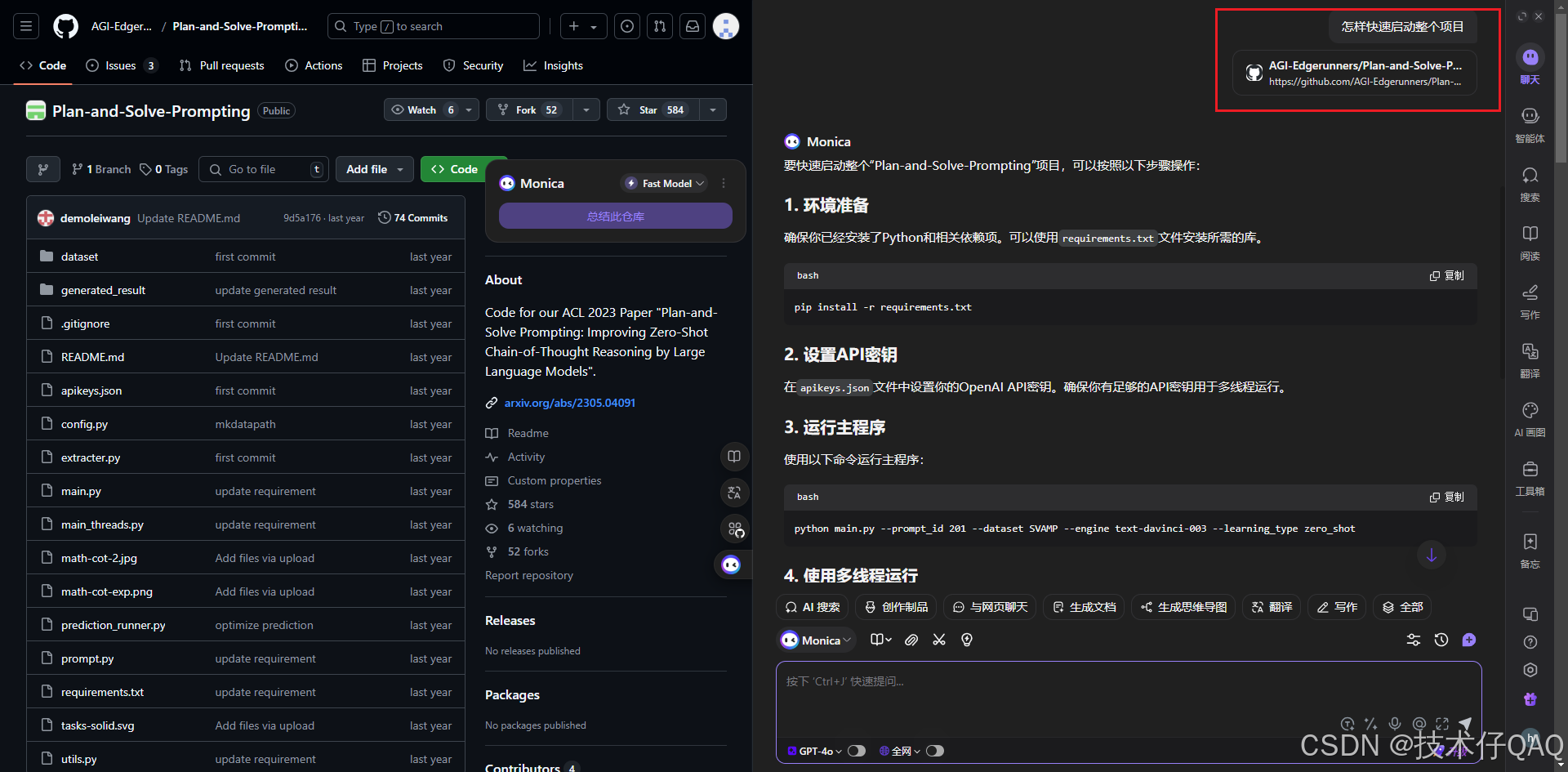Open chat history clock icon
Image resolution: width=1568 pixels, height=772 pixels.
tap(1441, 640)
